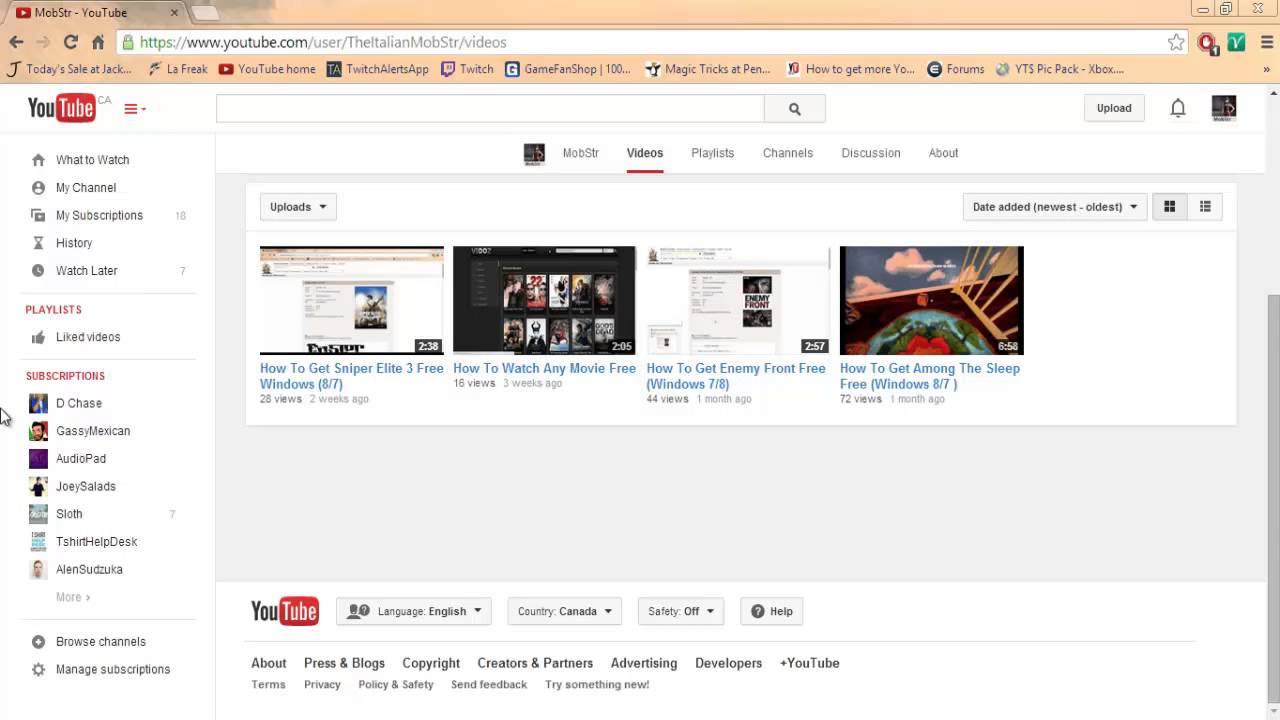Open the Creators & Partners footer link

tap(535, 663)
